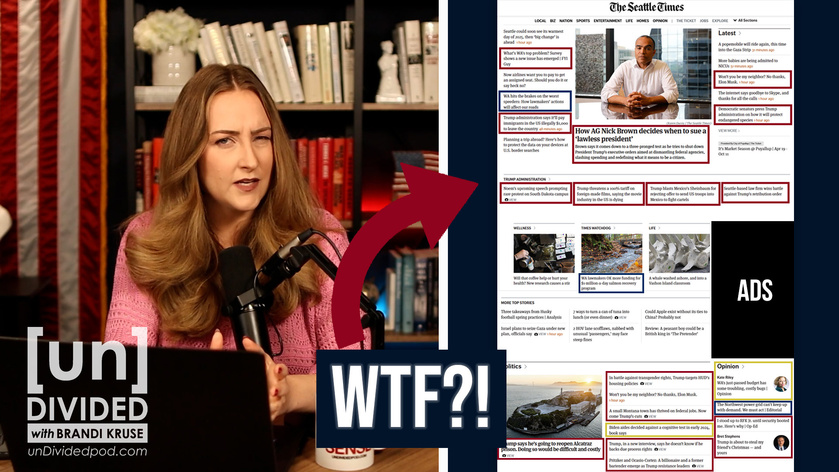Open small Montana town federal jobs story
839x472 pixels.
[658, 413]
